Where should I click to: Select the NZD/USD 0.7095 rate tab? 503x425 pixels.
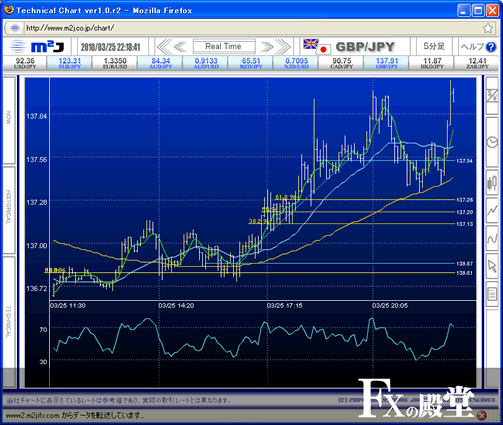pyautogui.click(x=296, y=63)
